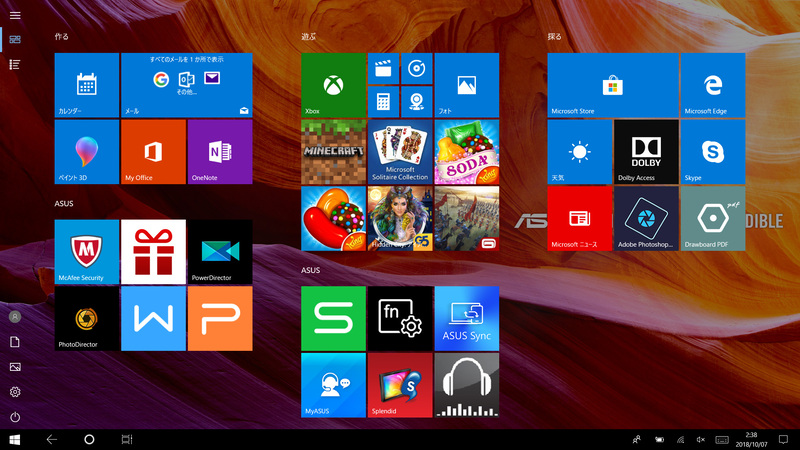Expand the hamburger menu

coord(15,15)
